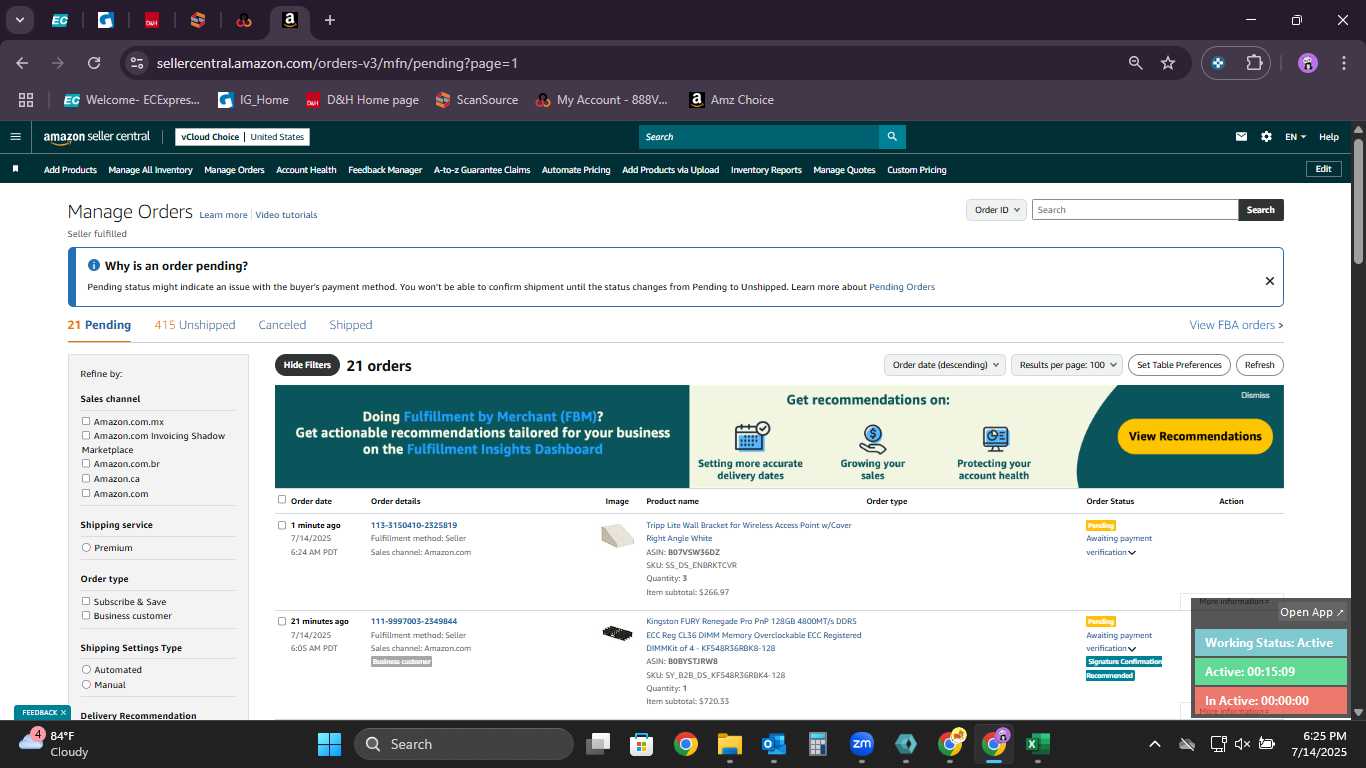
Task: Click Set Table Preferences button
Action: tap(1180, 365)
